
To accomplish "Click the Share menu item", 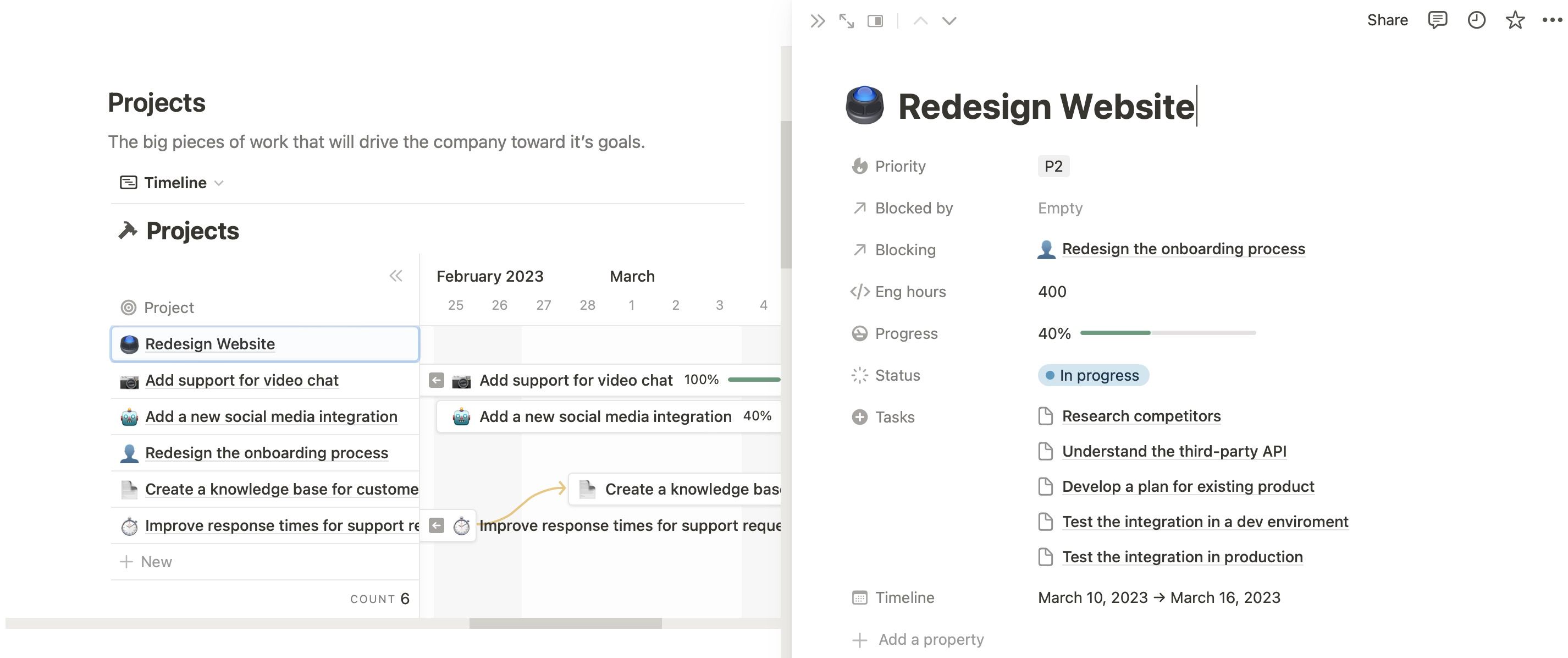I will point(1387,20).
